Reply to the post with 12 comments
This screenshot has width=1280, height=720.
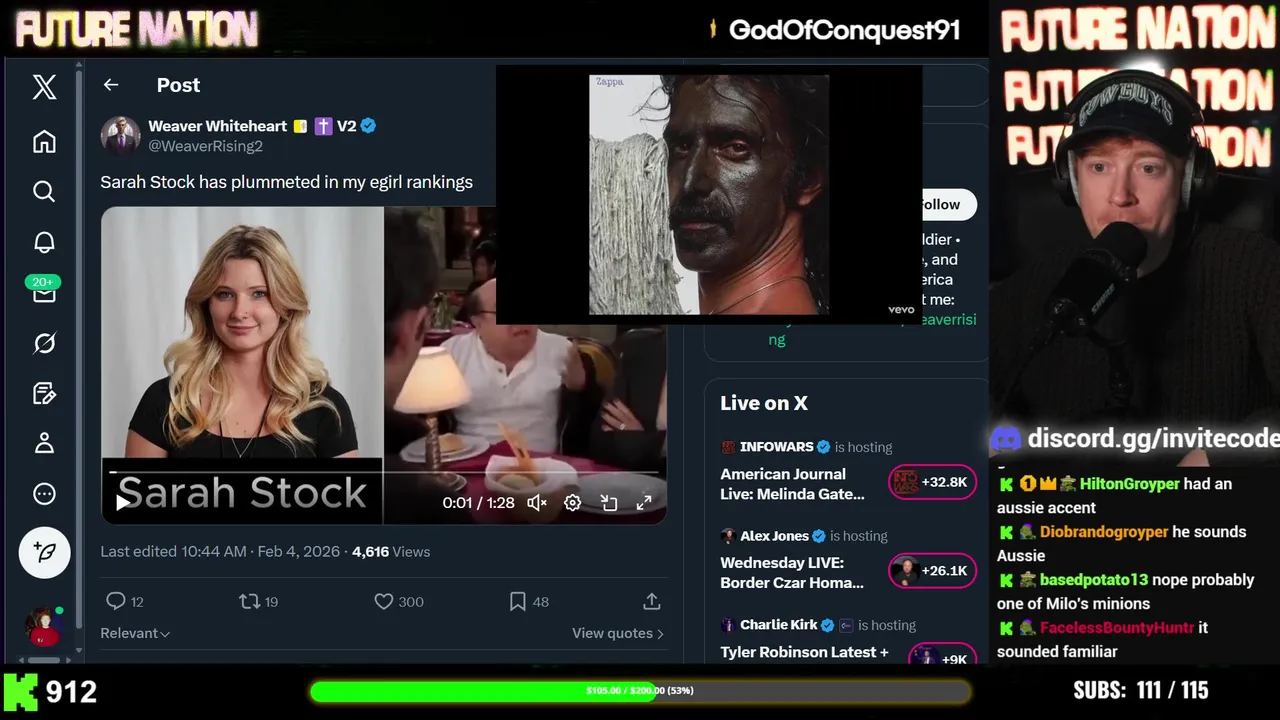point(125,601)
